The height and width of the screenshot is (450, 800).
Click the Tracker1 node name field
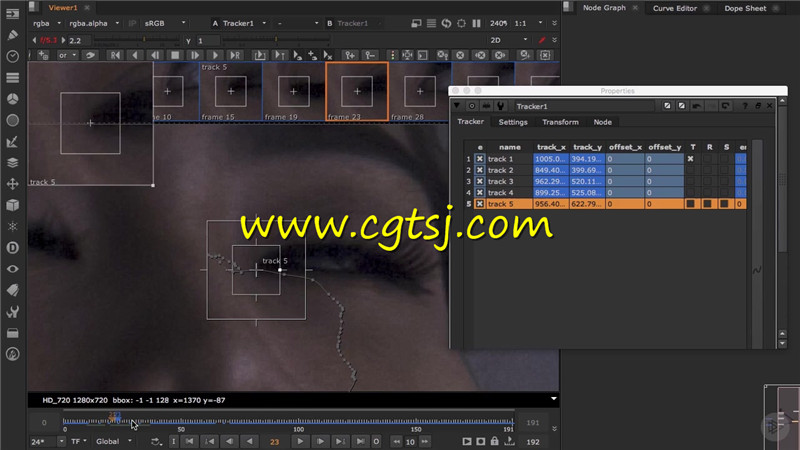(584, 106)
